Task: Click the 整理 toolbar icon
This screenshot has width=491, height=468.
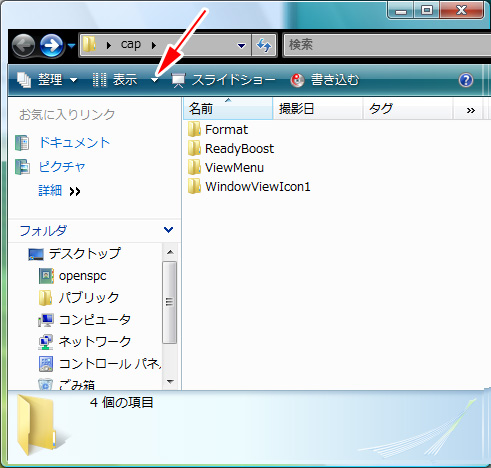Action: (24, 80)
